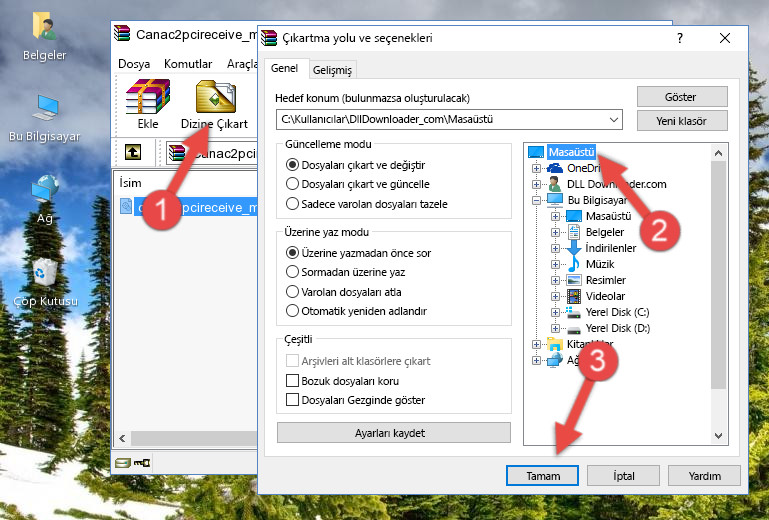Go up one folder level in WinRAR
Viewport: 769px width, 520px height.
[133, 153]
